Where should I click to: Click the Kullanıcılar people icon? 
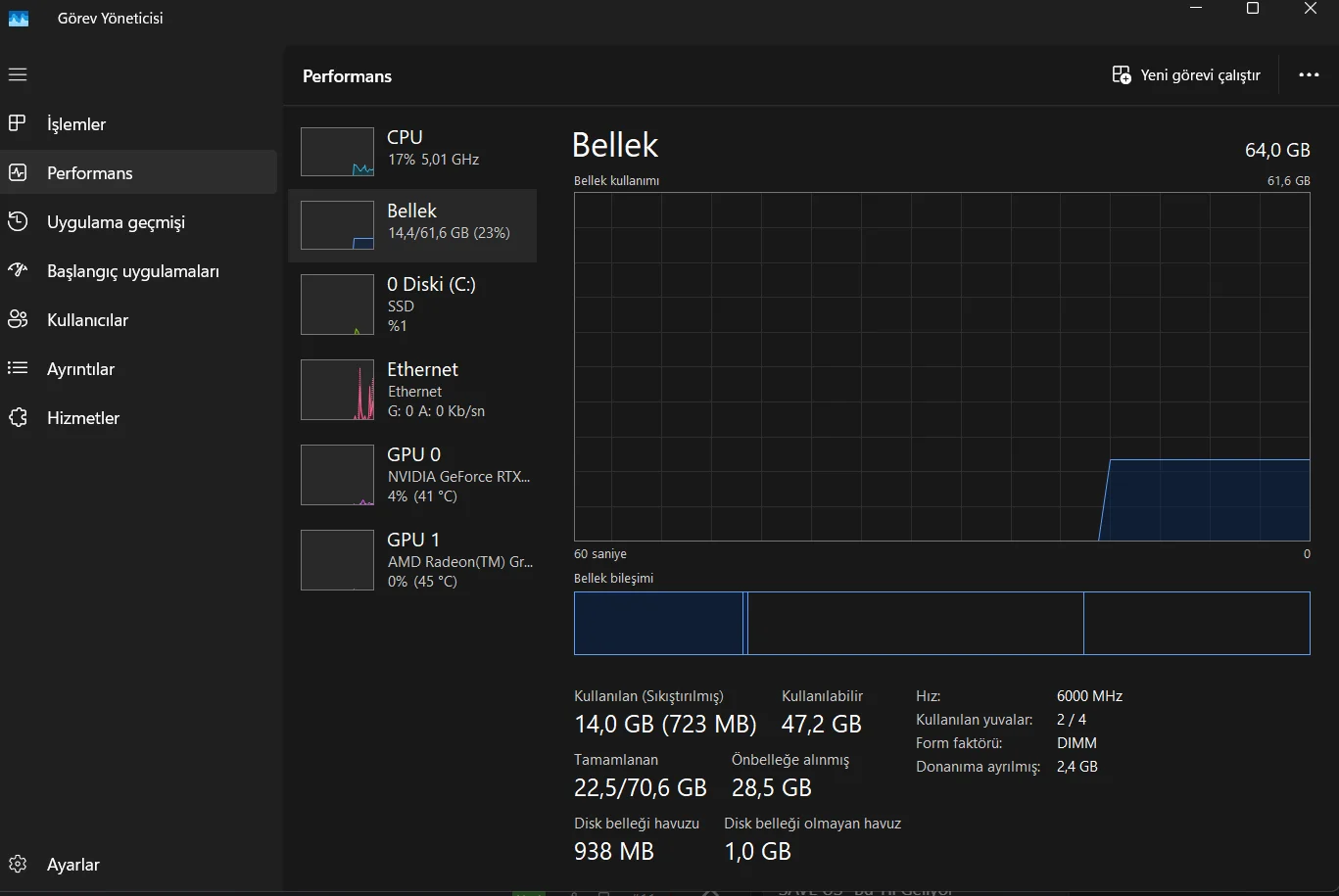coord(18,319)
